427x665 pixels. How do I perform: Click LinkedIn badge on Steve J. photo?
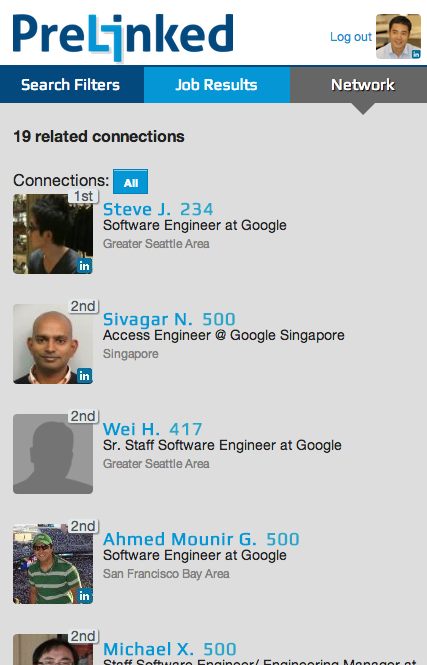(84, 266)
